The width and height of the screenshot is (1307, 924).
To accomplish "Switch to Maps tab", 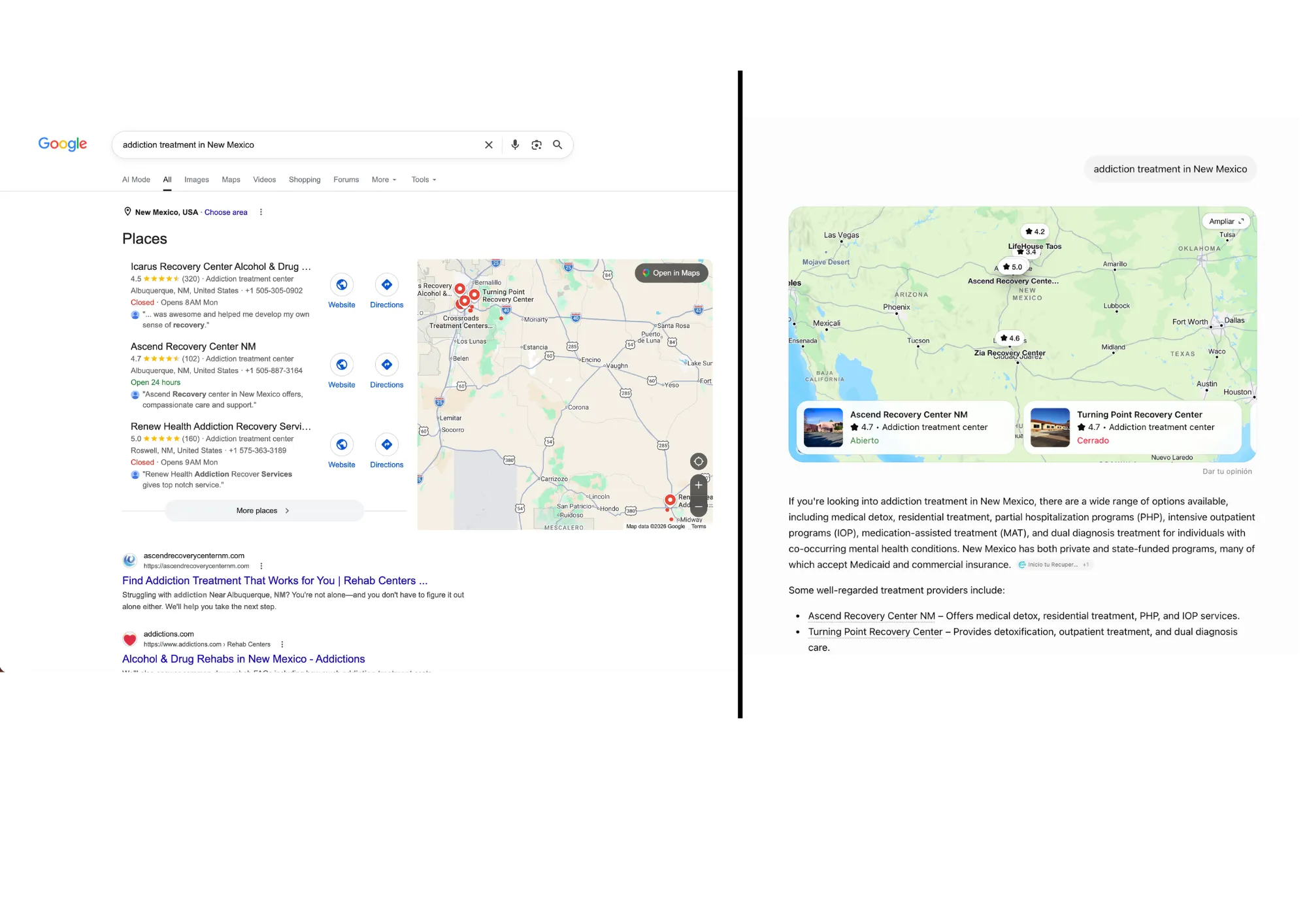I will (231, 180).
